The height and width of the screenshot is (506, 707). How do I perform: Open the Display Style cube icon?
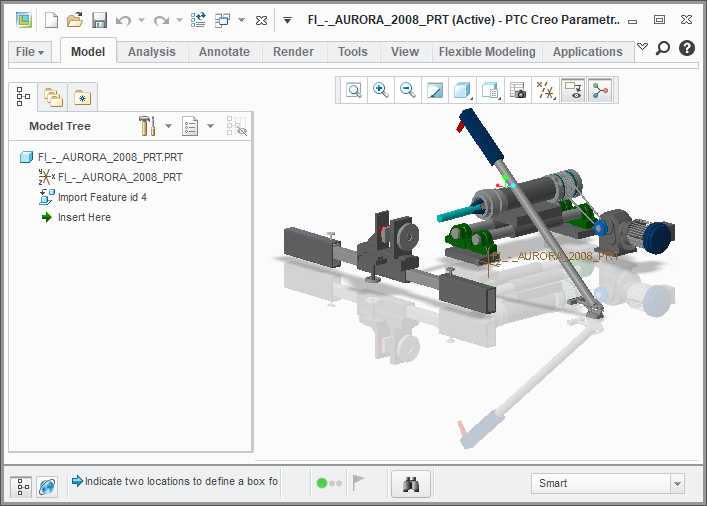[462, 90]
